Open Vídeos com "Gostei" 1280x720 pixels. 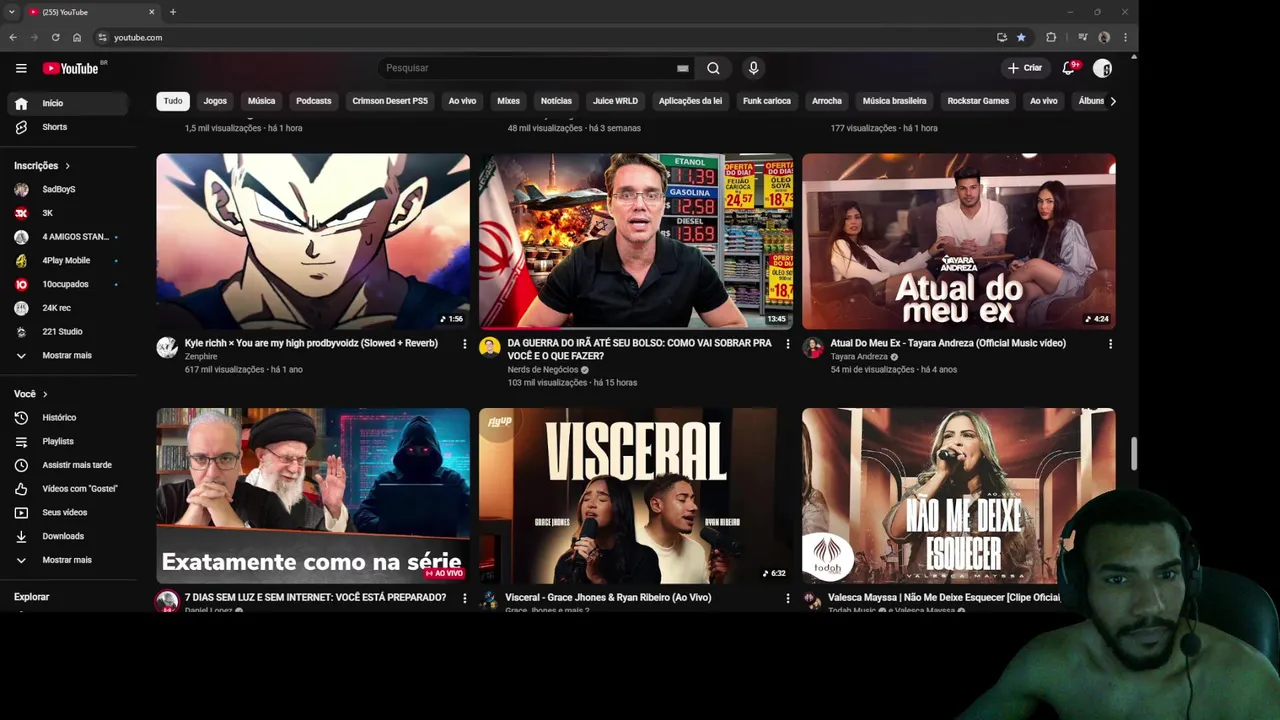(x=66, y=488)
